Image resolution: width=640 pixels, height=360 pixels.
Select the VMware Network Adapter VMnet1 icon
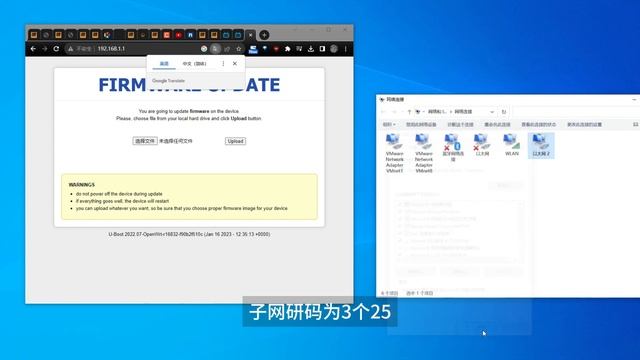[394, 153]
